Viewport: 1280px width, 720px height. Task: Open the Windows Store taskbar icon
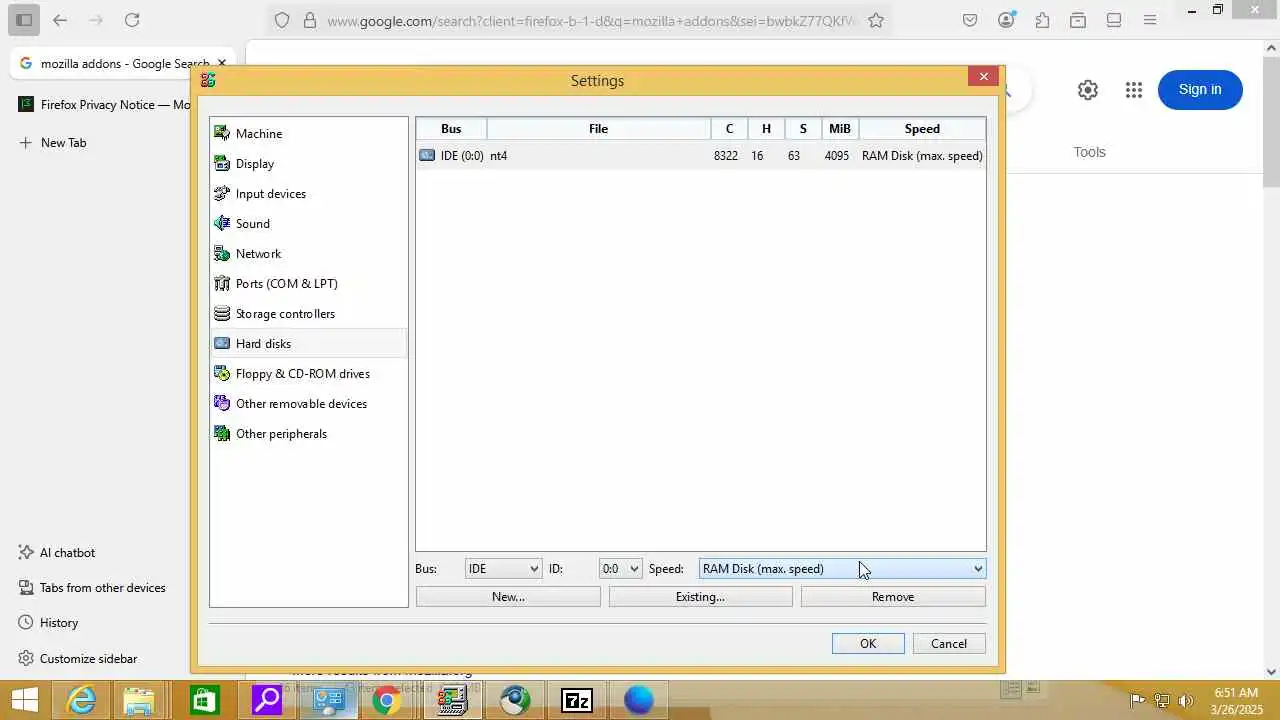click(203, 700)
